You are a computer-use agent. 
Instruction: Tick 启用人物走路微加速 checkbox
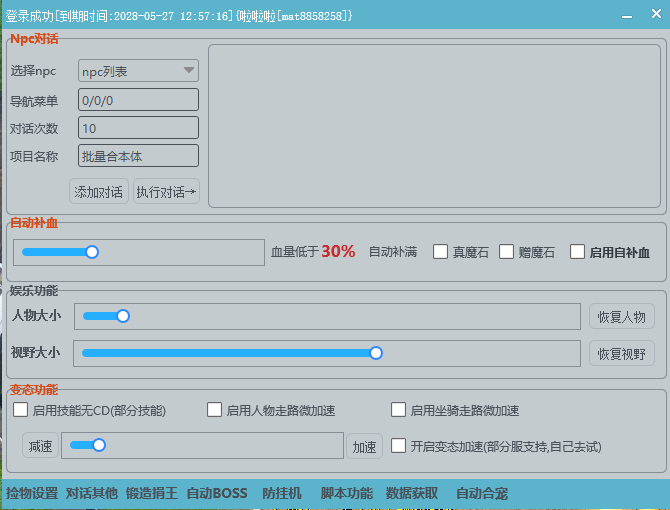214,410
